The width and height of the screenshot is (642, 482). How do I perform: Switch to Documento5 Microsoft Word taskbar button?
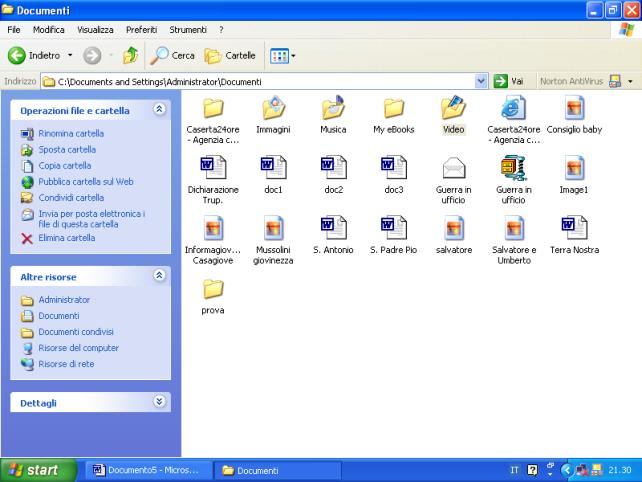click(148, 470)
